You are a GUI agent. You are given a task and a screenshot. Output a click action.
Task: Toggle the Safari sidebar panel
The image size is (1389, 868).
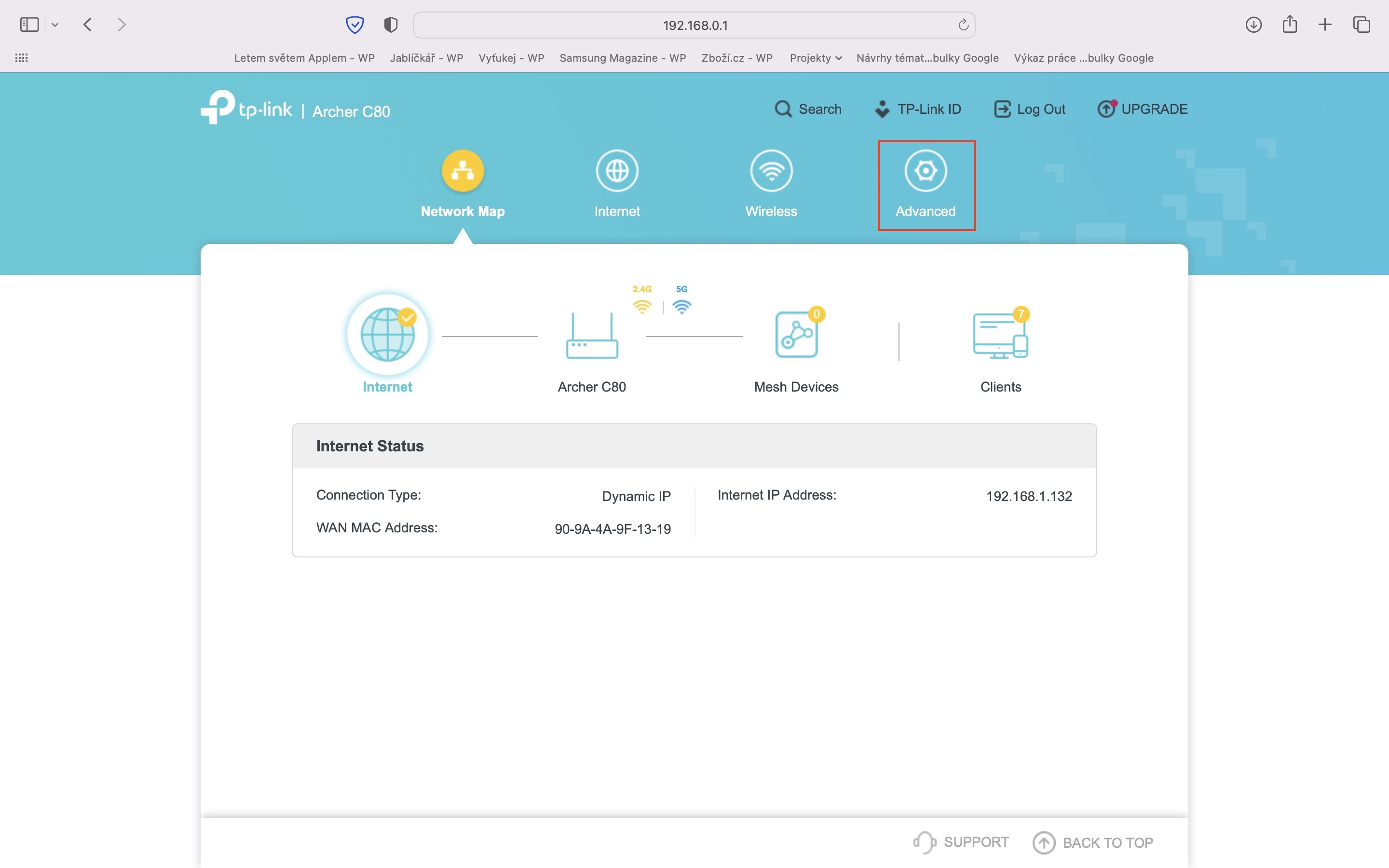[29, 25]
